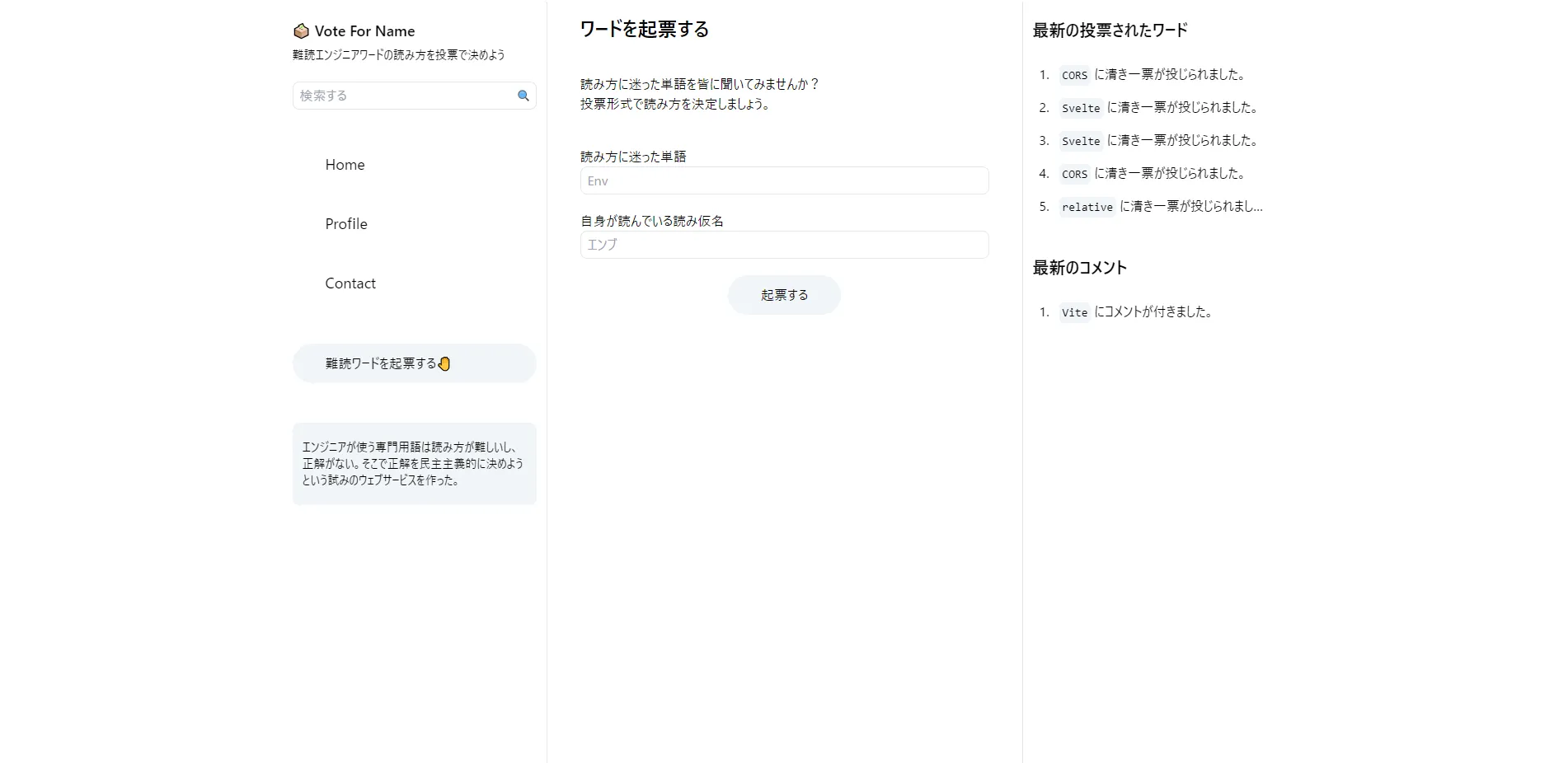
Task: Open the fourth list item, CORS
Action: [1074, 174]
